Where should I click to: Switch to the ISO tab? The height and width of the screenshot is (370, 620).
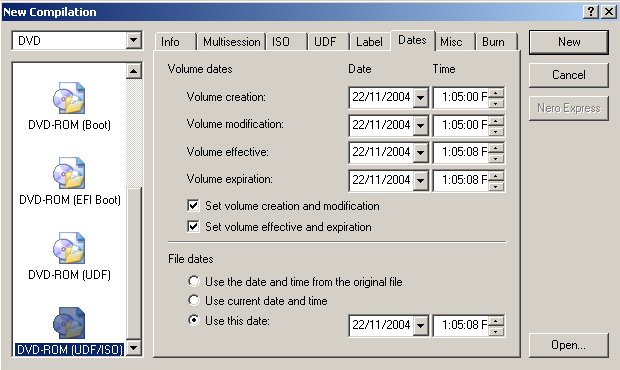(x=287, y=42)
